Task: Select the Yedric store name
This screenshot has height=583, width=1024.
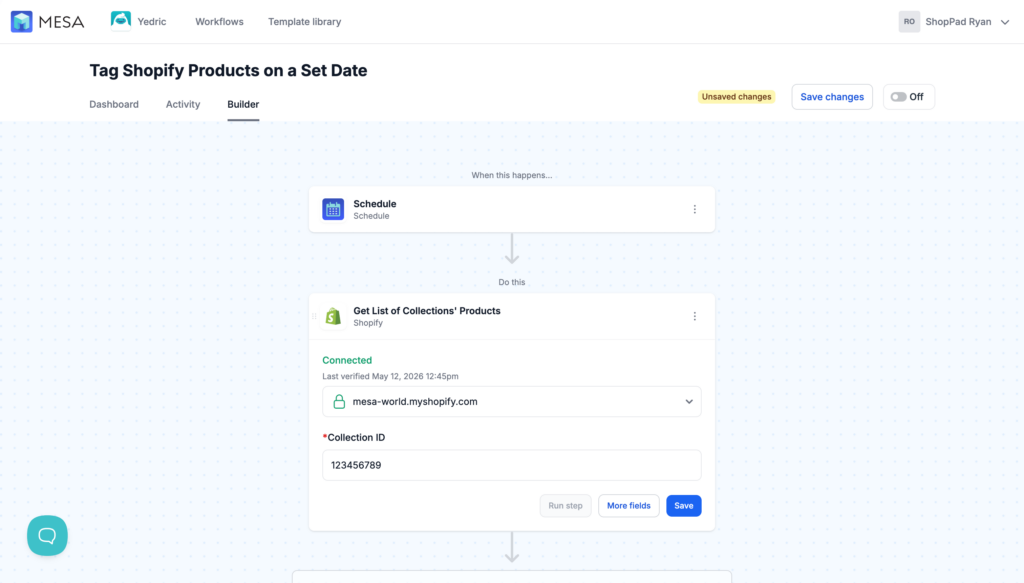Action: point(152,22)
